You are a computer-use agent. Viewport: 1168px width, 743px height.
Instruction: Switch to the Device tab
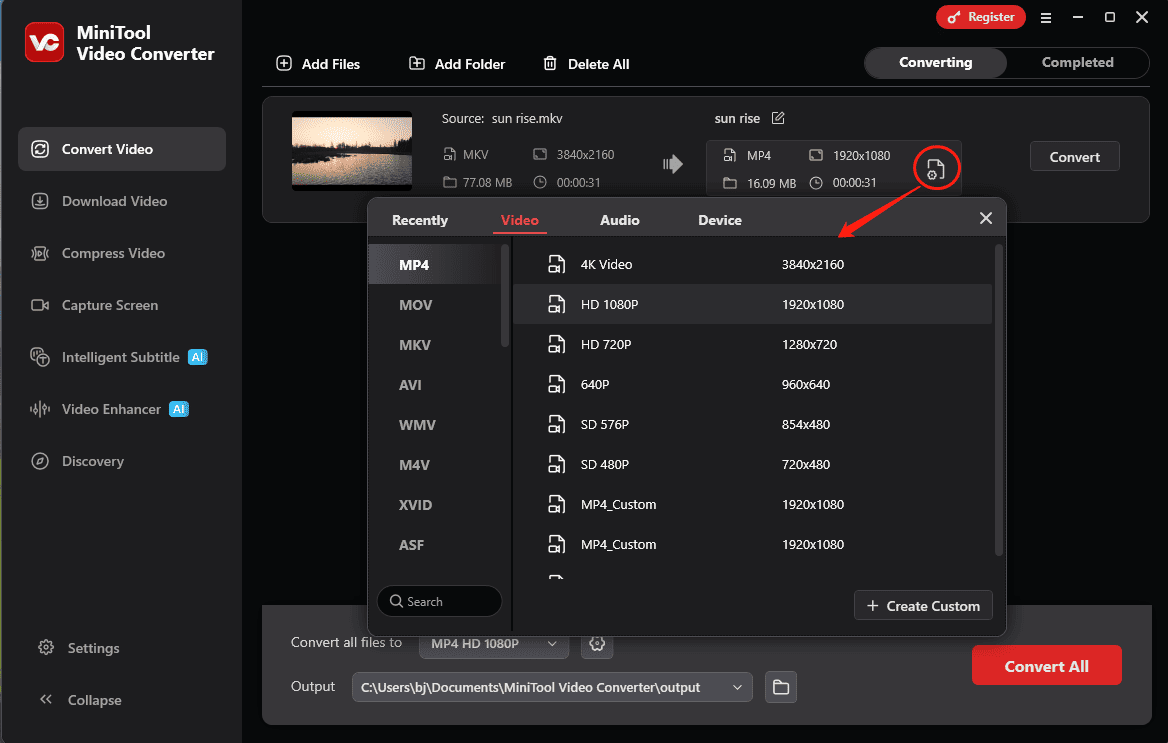[720, 220]
